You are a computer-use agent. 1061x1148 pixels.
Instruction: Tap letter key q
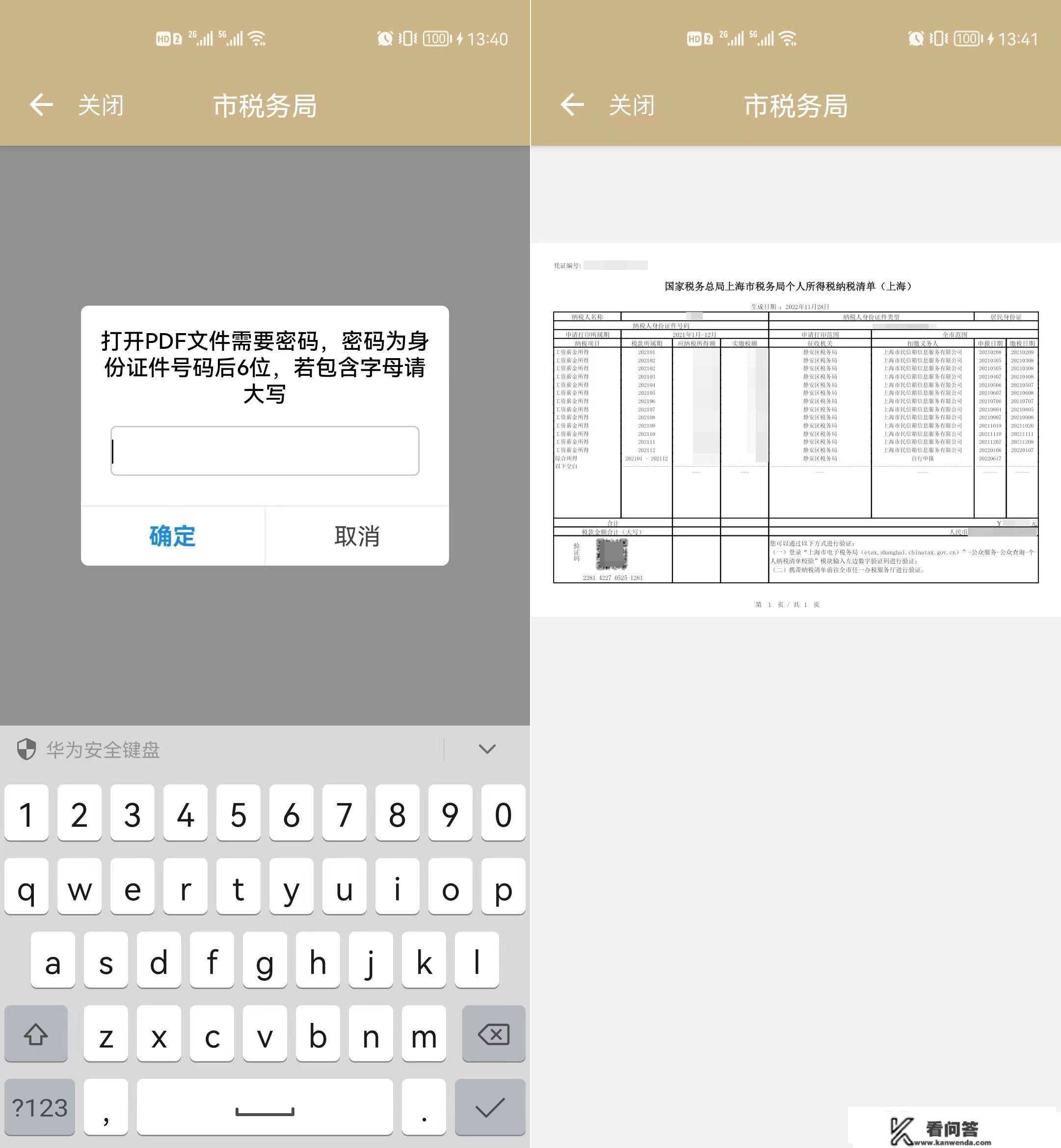[27, 887]
